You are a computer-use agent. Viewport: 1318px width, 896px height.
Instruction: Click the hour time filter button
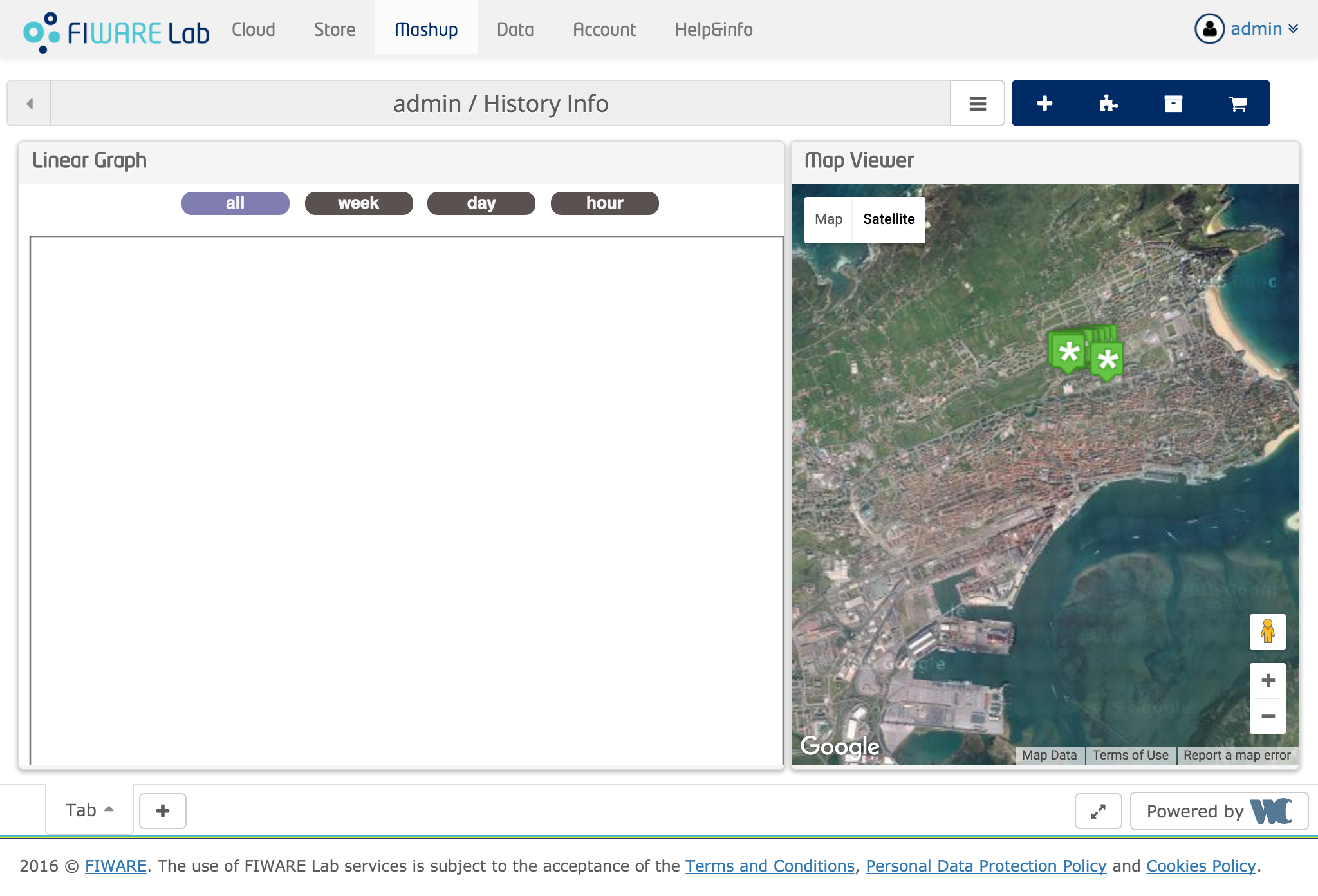[x=604, y=203]
